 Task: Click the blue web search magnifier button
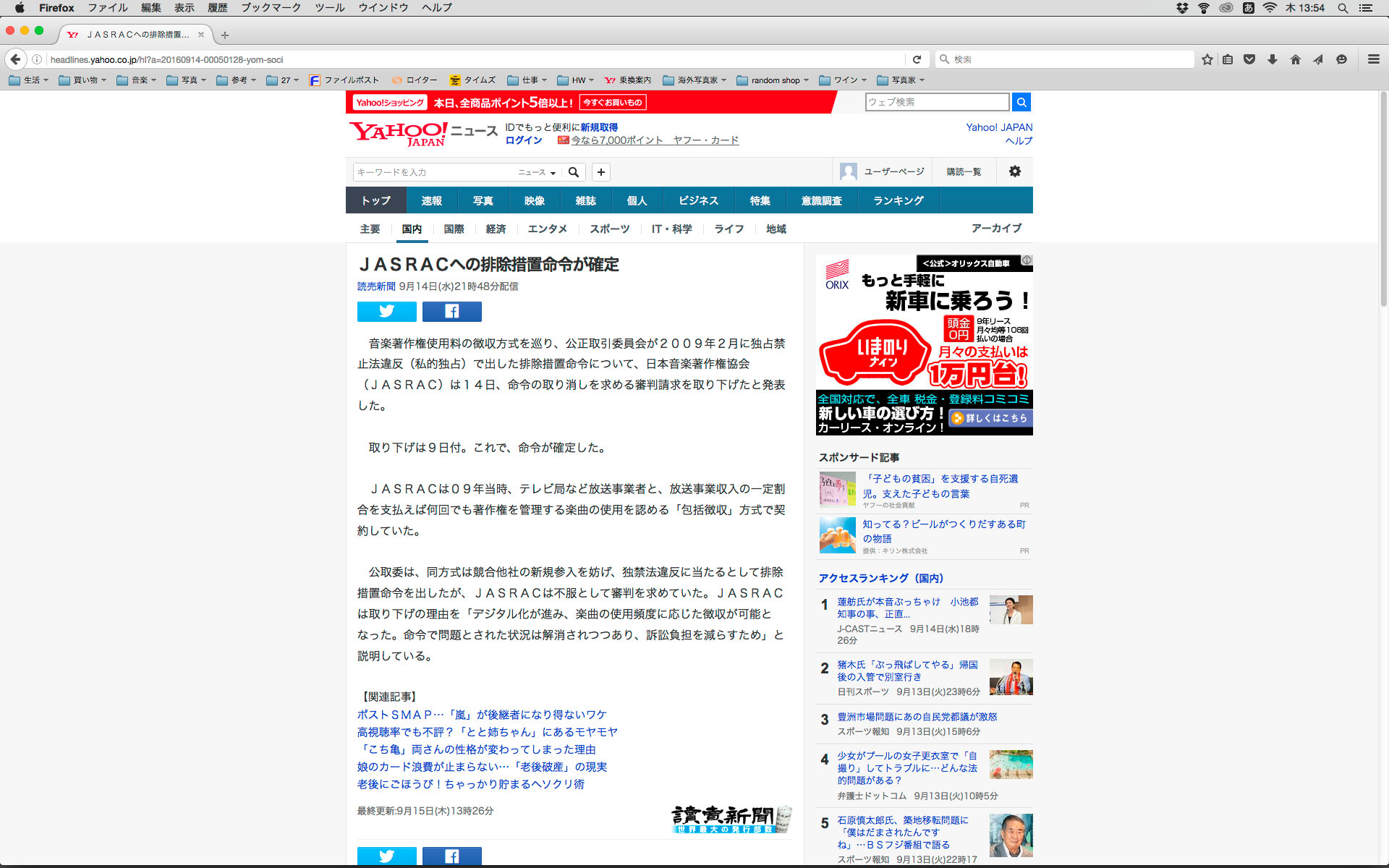(x=1021, y=102)
